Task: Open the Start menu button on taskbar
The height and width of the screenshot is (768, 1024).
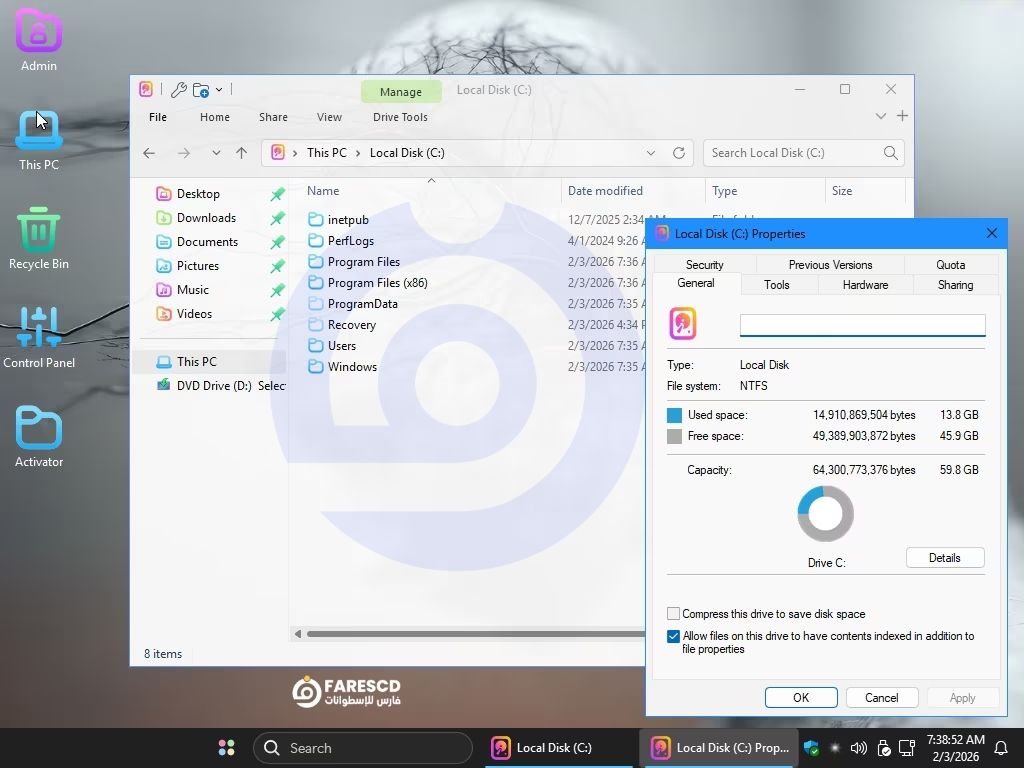Action: click(x=227, y=748)
